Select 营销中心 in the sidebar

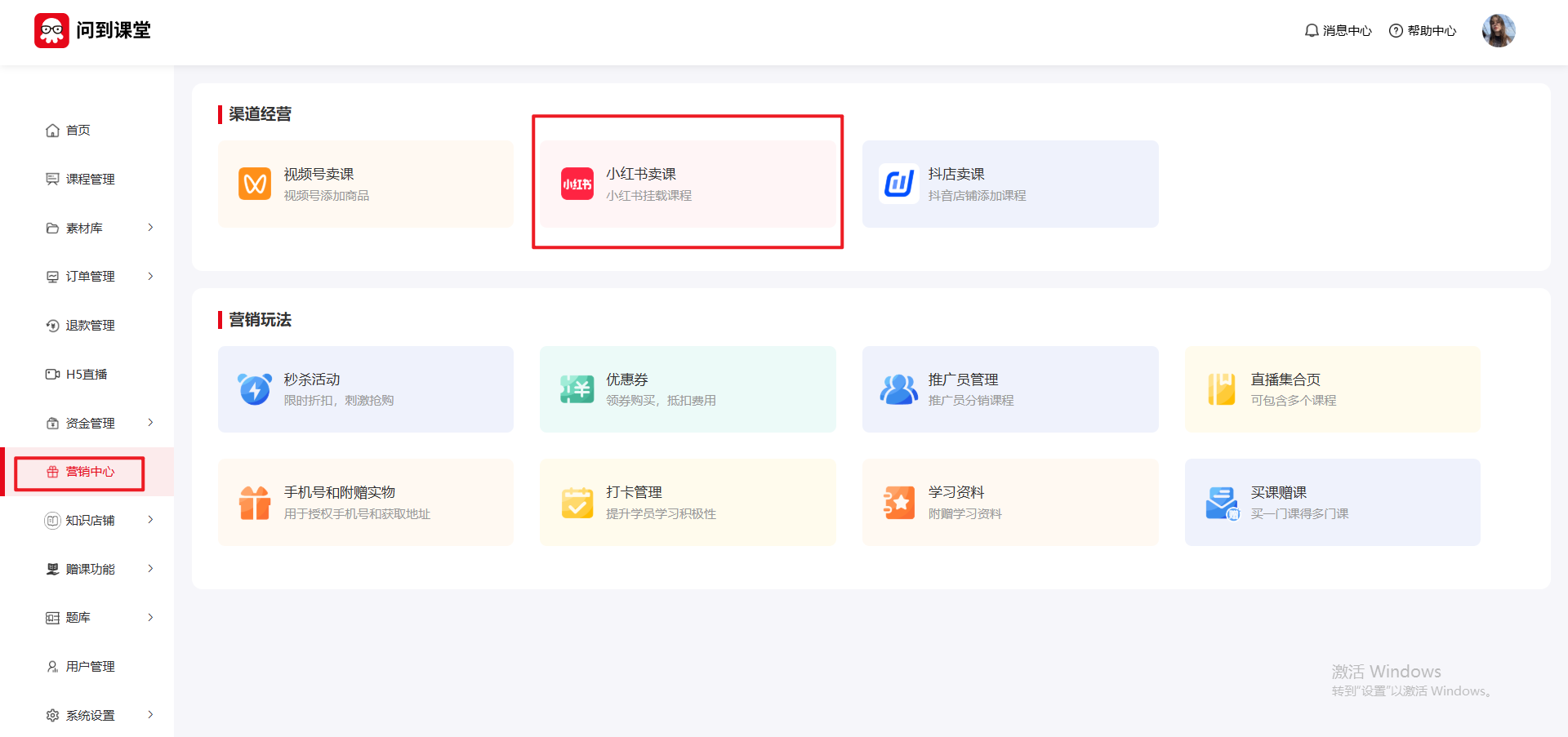point(87,472)
